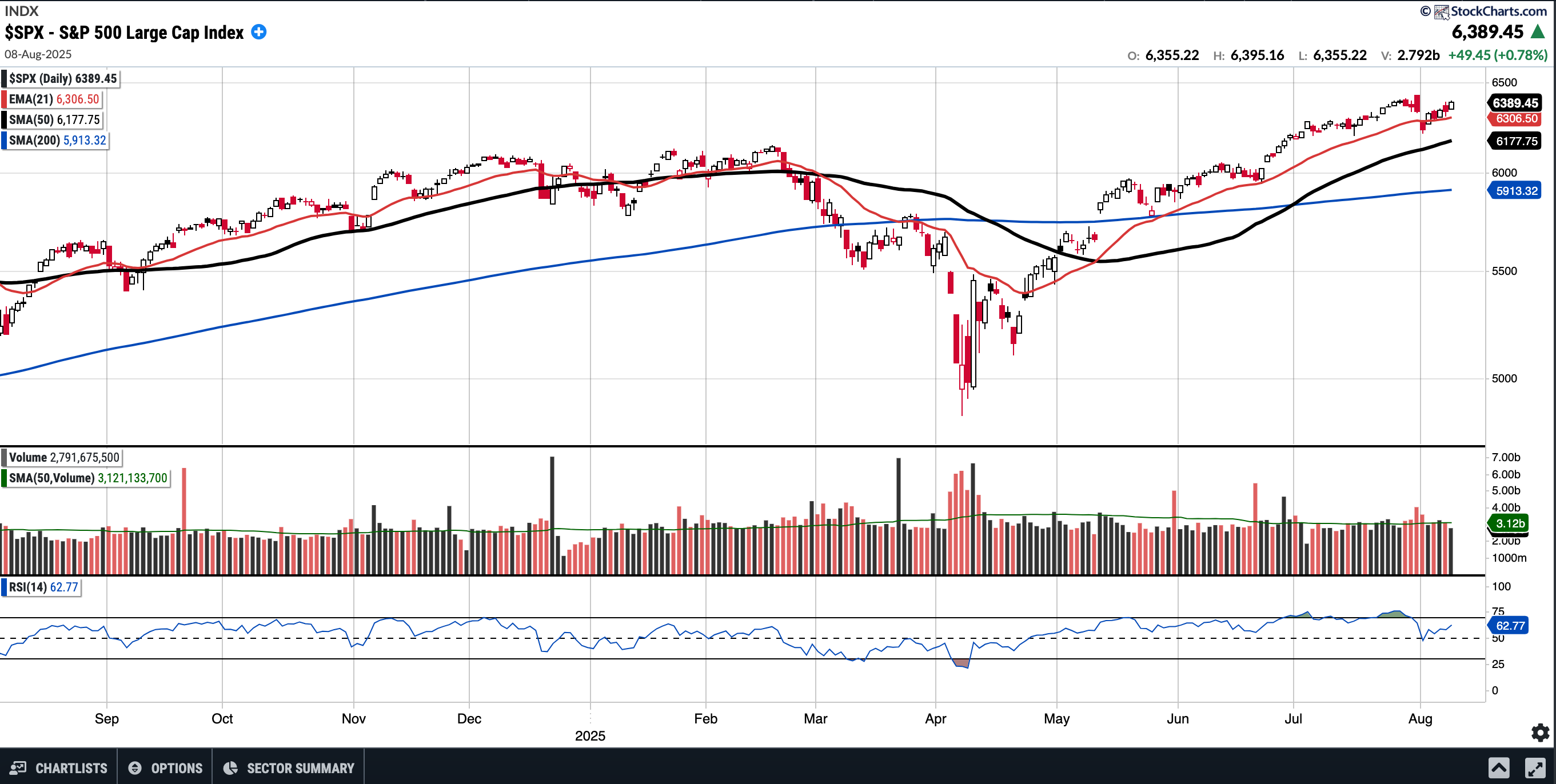This screenshot has height=784, width=1556.
Task: Click the ChartLists person-chart icon
Action: [x=18, y=767]
